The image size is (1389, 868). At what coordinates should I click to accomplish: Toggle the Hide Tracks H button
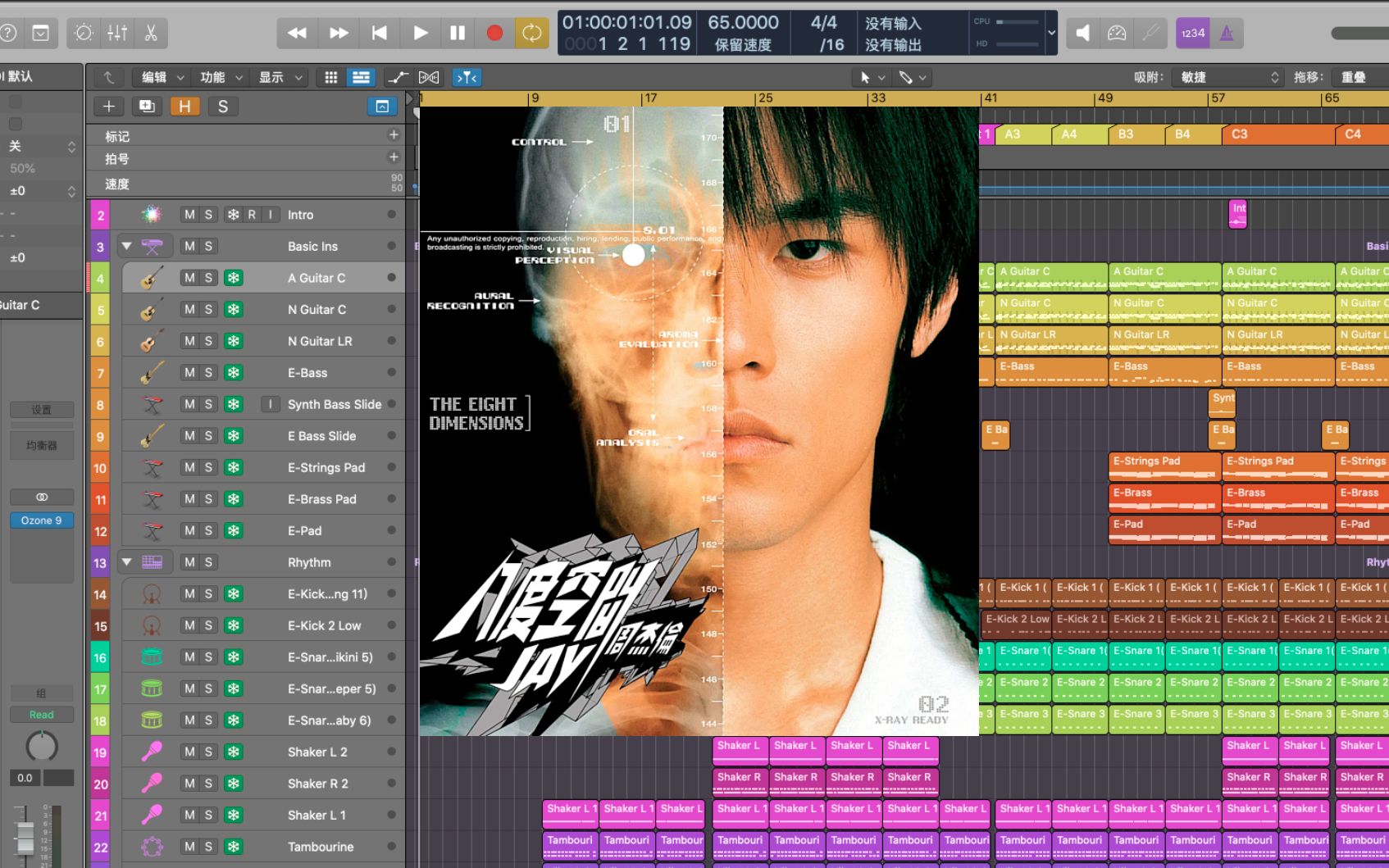point(184,107)
